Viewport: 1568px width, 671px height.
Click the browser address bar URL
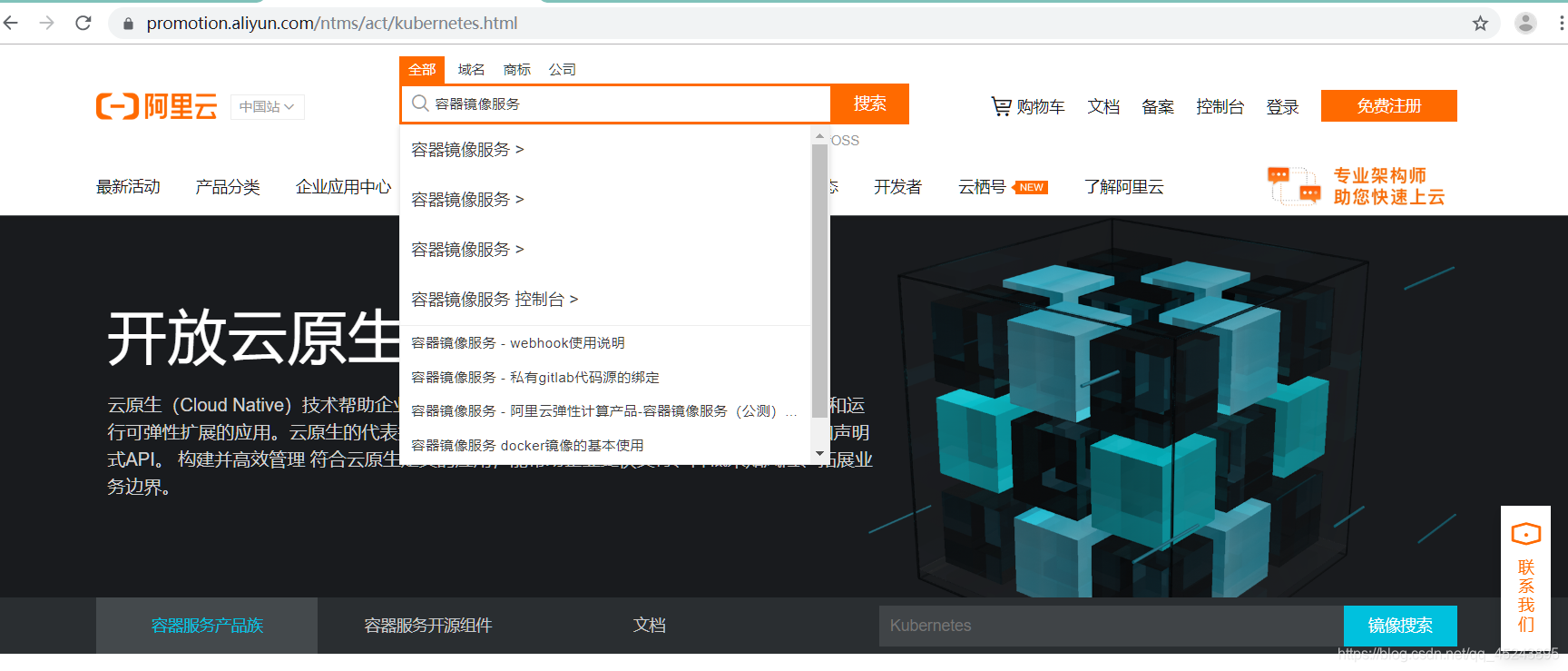coord(332,24)
